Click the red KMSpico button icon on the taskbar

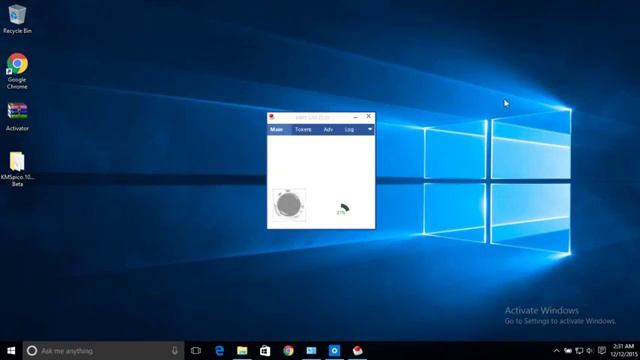point(358,351)
